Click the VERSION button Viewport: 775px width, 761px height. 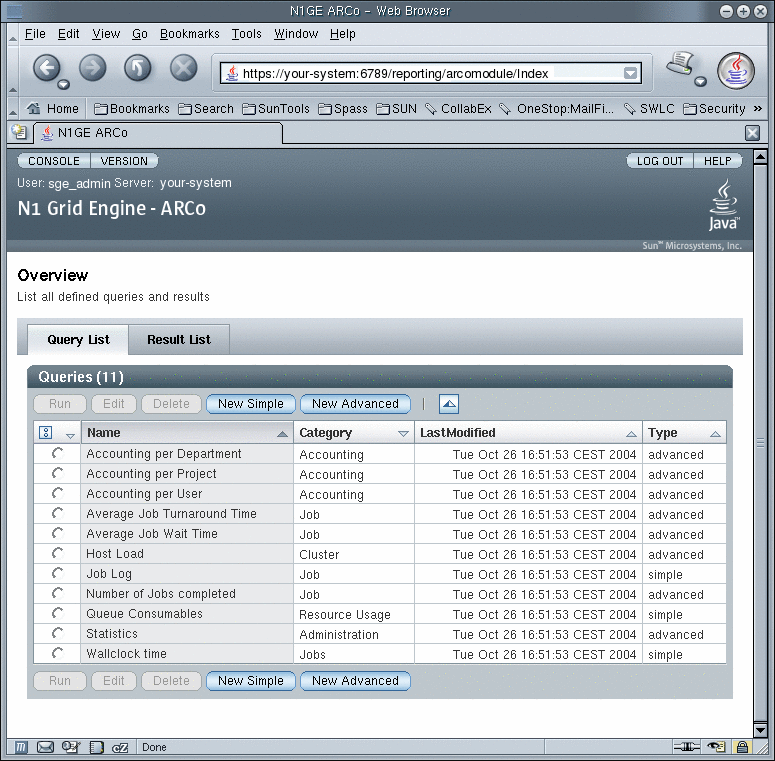pyautogui.click(x=124, y=161)
